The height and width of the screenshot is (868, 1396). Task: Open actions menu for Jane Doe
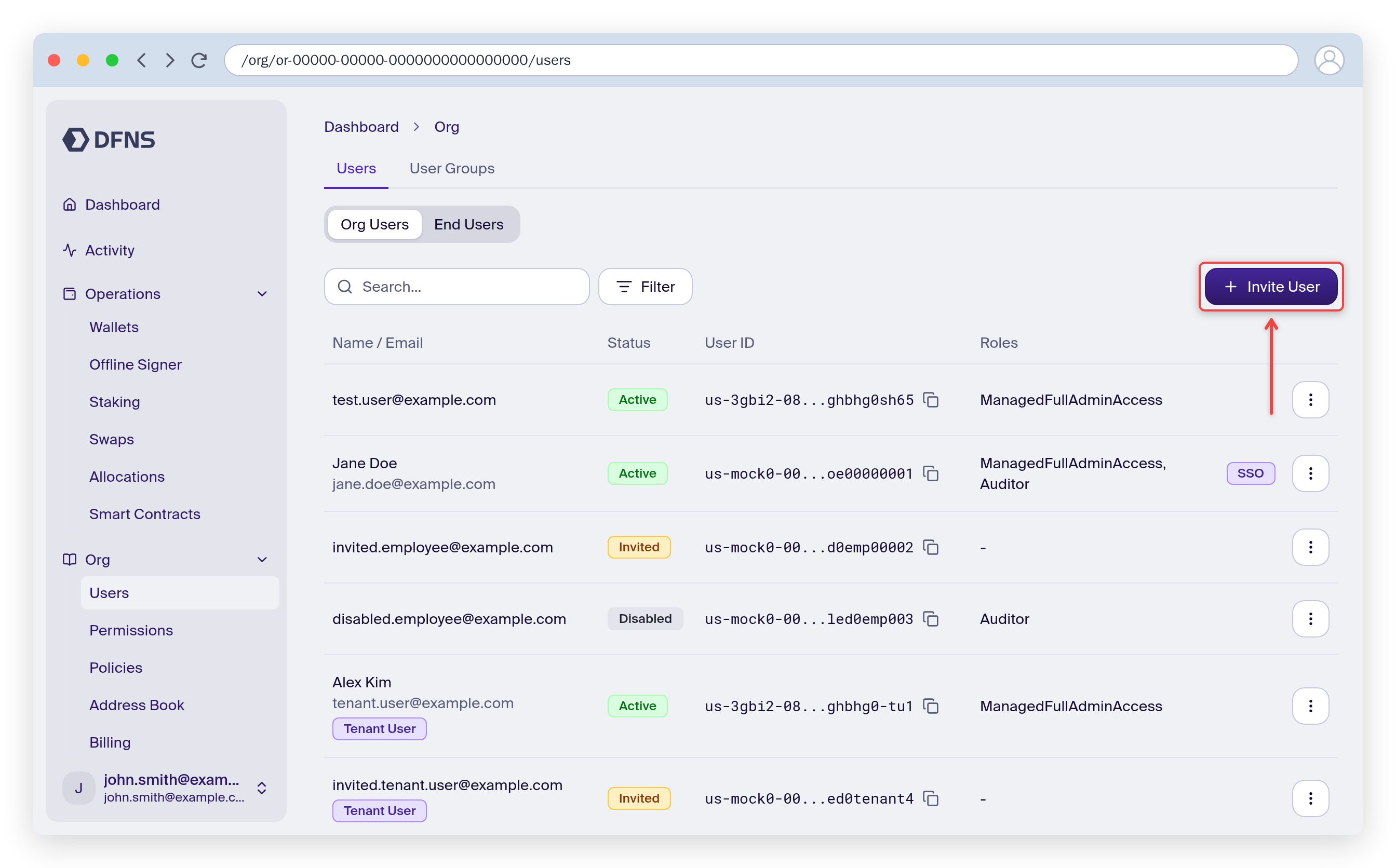click(x=1310, y=473)
